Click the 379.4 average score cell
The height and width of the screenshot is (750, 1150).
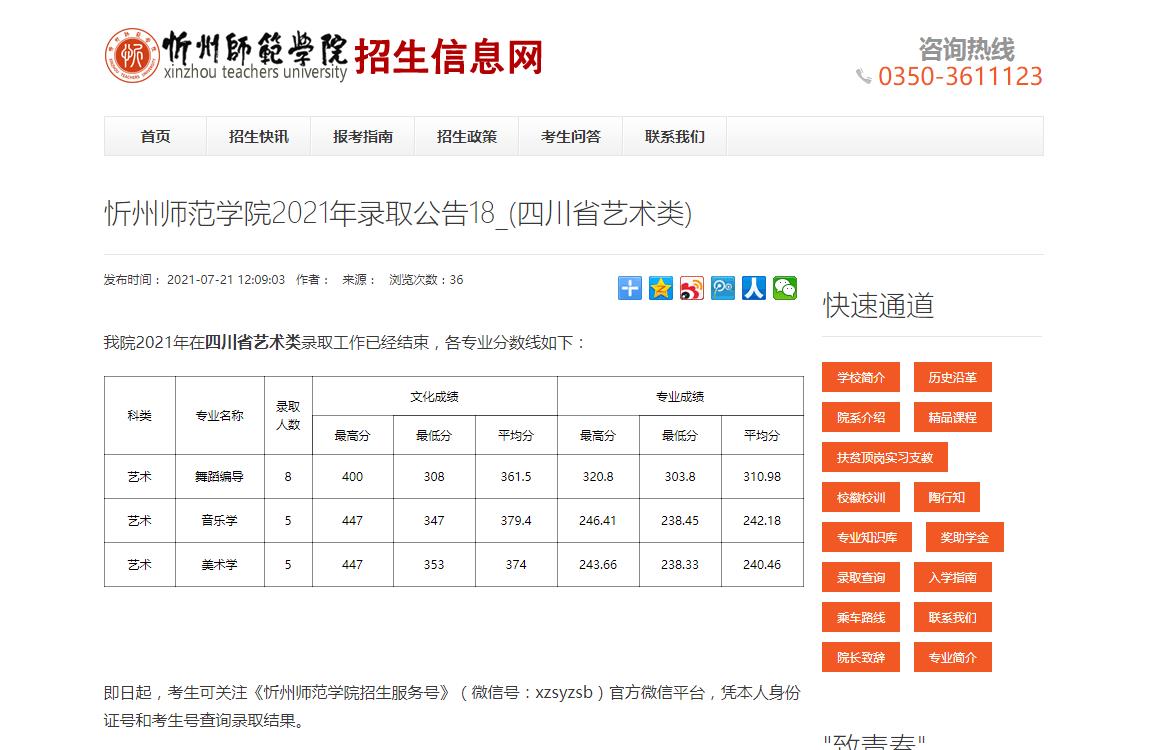[516, 521]
